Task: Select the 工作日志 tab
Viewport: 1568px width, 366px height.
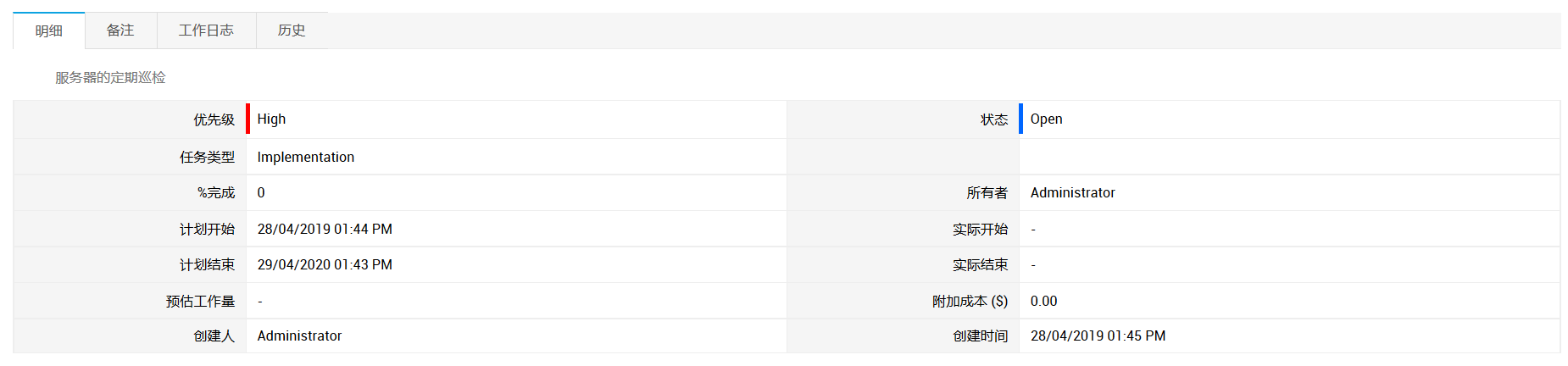Action: (x=206, y=30)
